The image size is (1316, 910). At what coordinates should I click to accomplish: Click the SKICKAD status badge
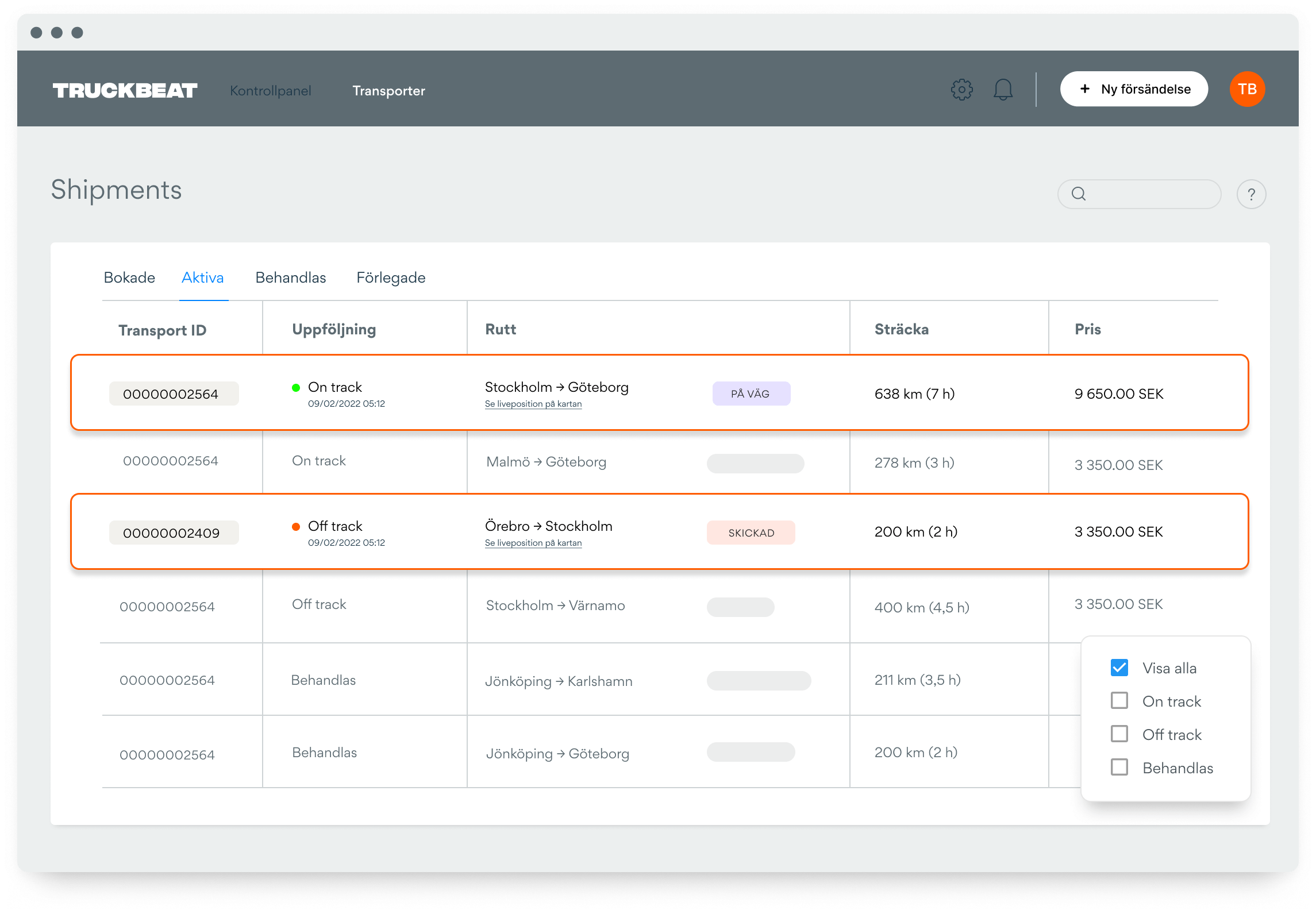[x=751, y=533]
